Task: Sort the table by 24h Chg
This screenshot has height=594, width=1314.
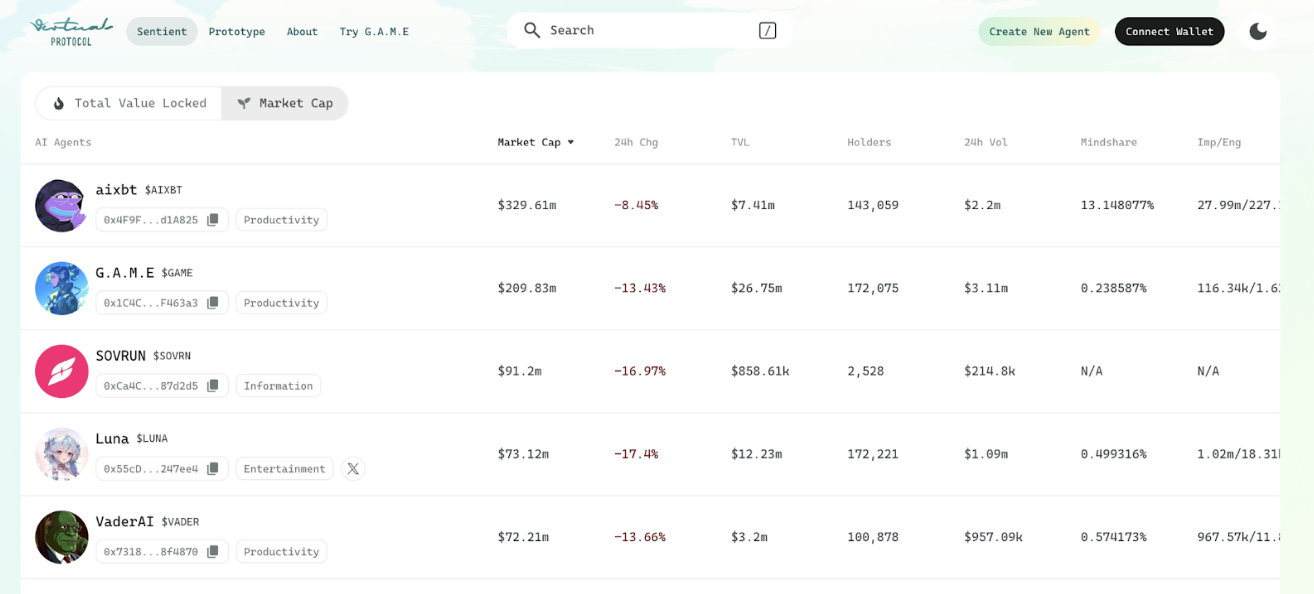Action: (636, 142)
